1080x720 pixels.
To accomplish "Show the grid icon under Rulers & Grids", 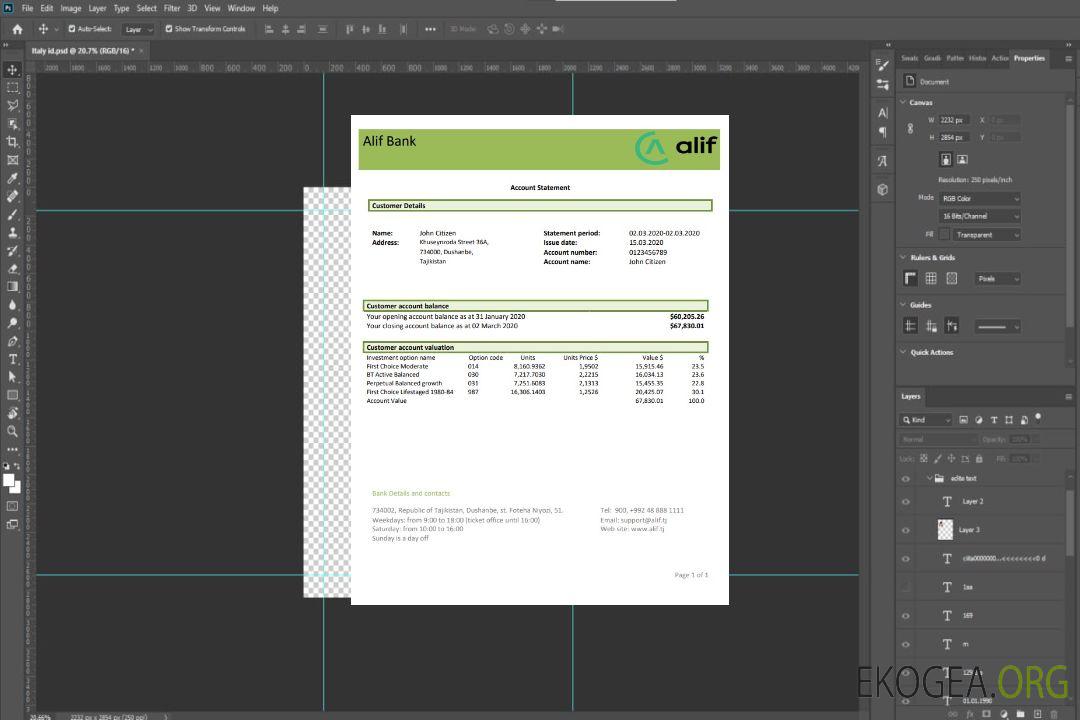I will [931, 279].
